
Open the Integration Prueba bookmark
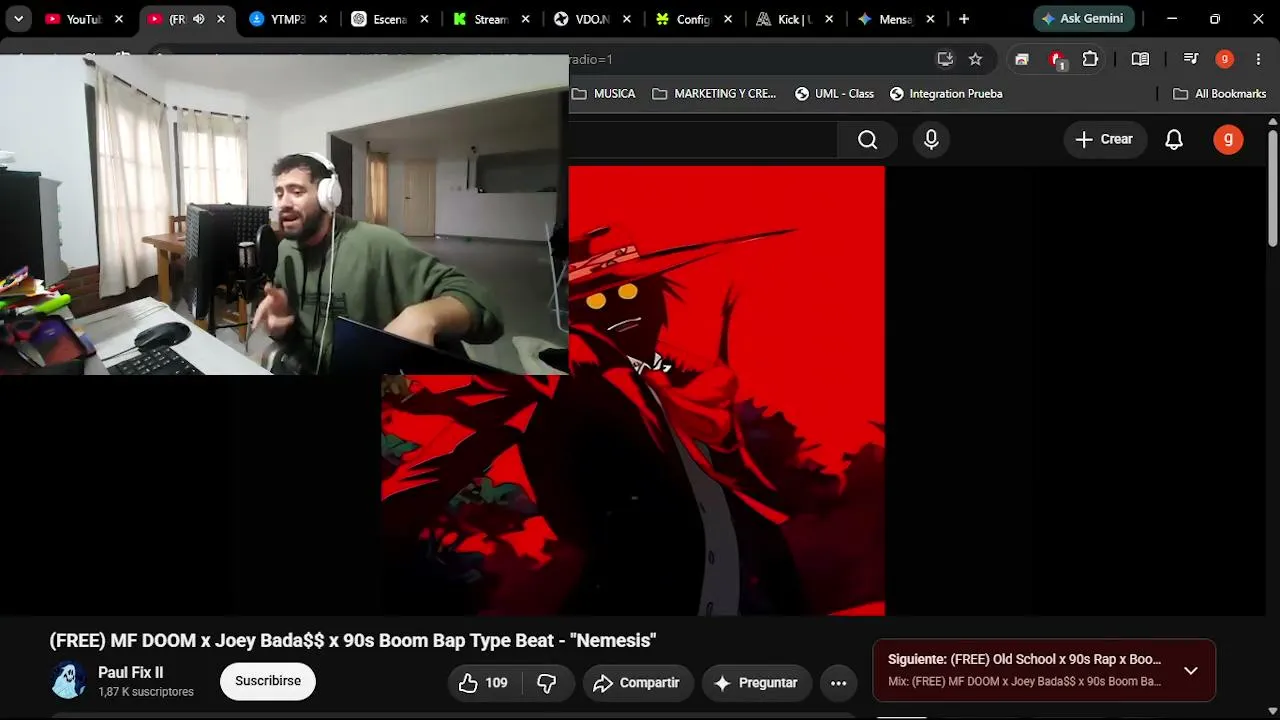[x=946, y=94]
